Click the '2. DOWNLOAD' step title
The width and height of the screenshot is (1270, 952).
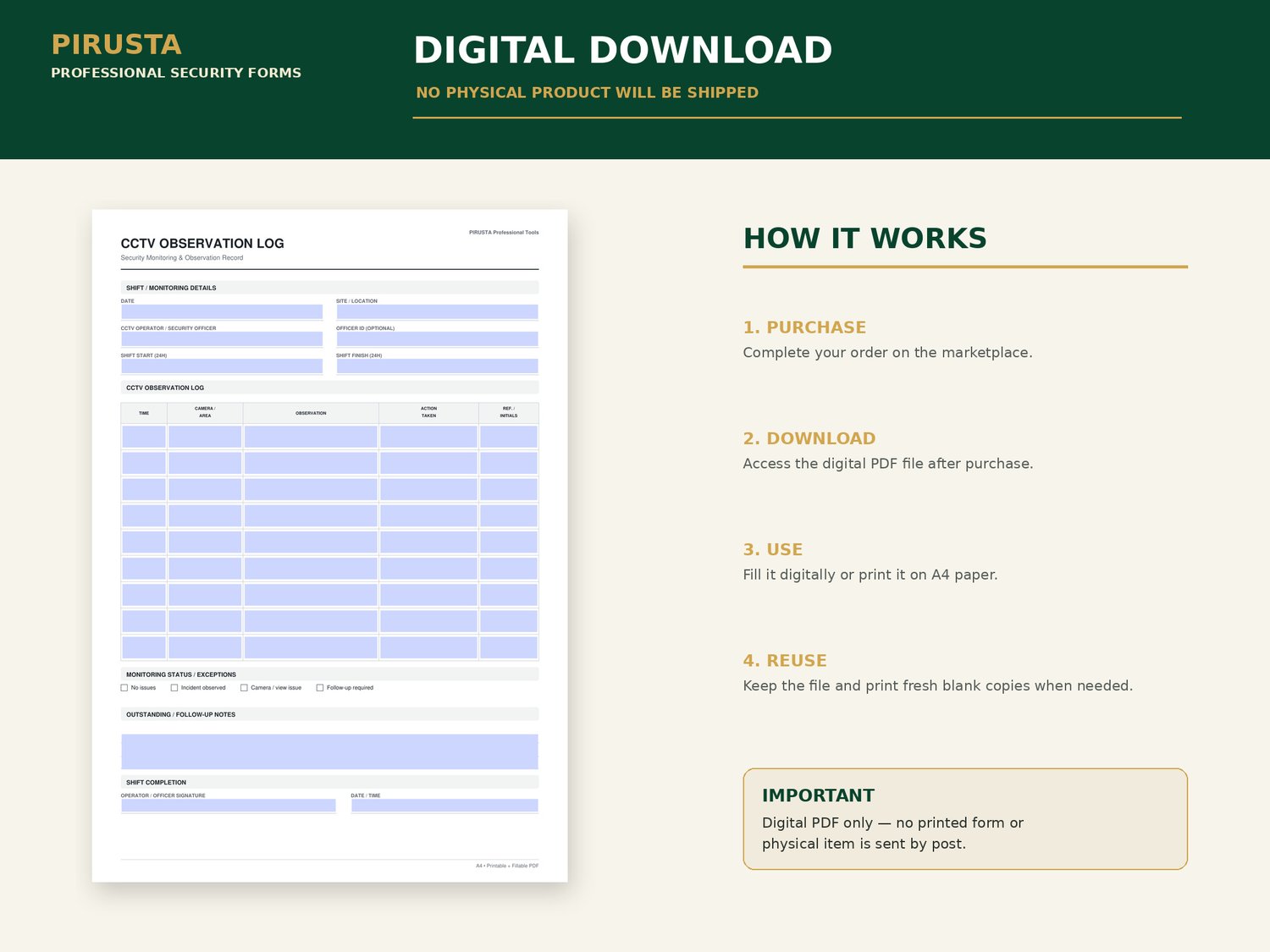(809, 438)
